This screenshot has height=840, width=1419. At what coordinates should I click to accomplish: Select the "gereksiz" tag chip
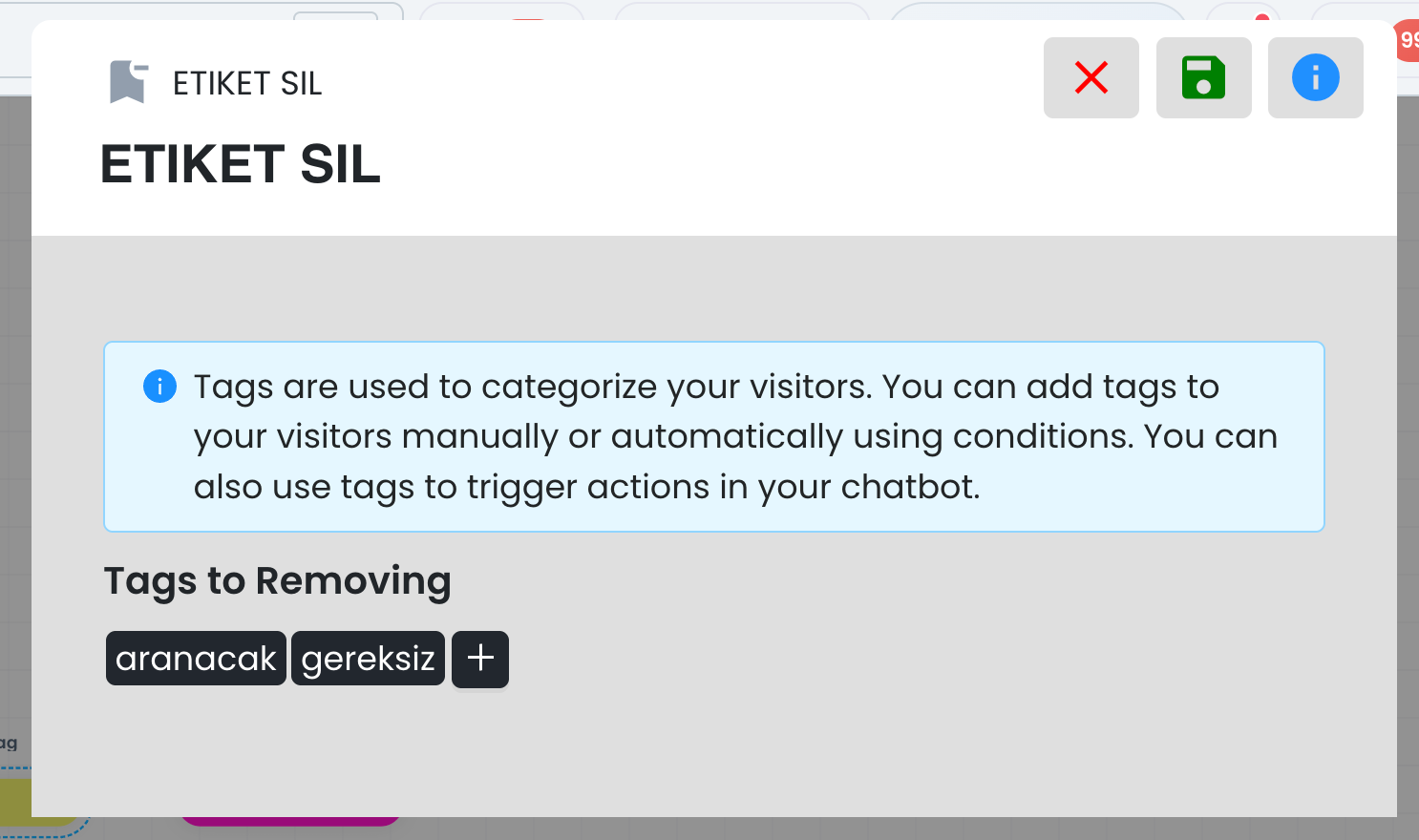368,659
